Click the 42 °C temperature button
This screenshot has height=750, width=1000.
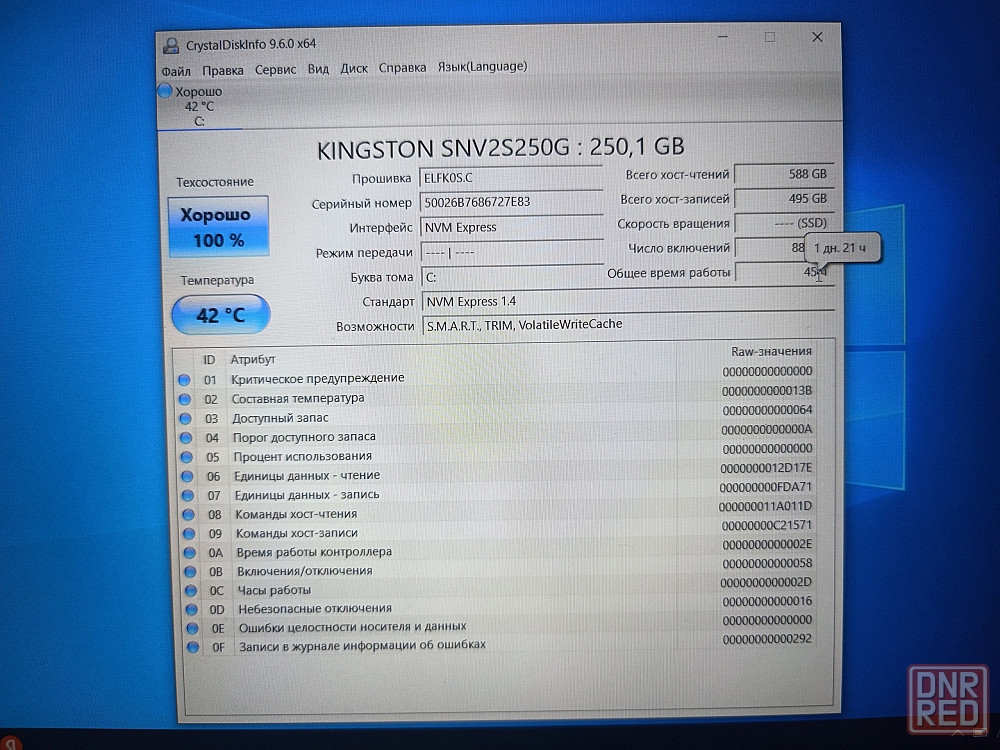click(221, 314)
